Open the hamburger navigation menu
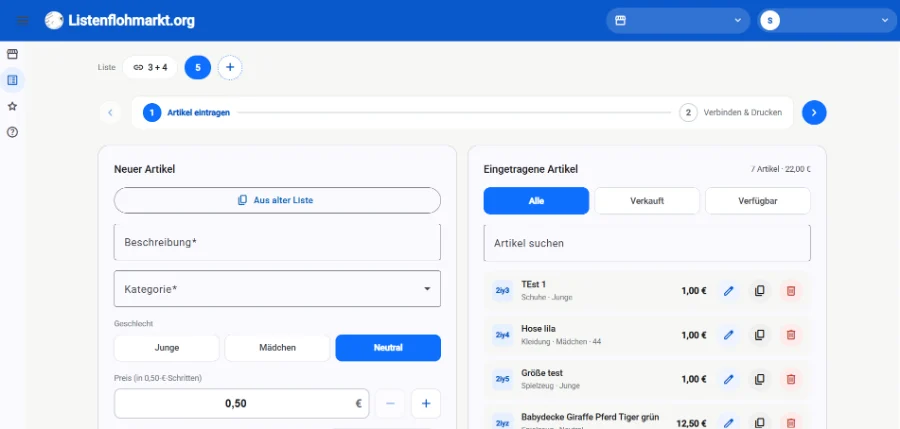Screen dimensions: 900x429 22,21
